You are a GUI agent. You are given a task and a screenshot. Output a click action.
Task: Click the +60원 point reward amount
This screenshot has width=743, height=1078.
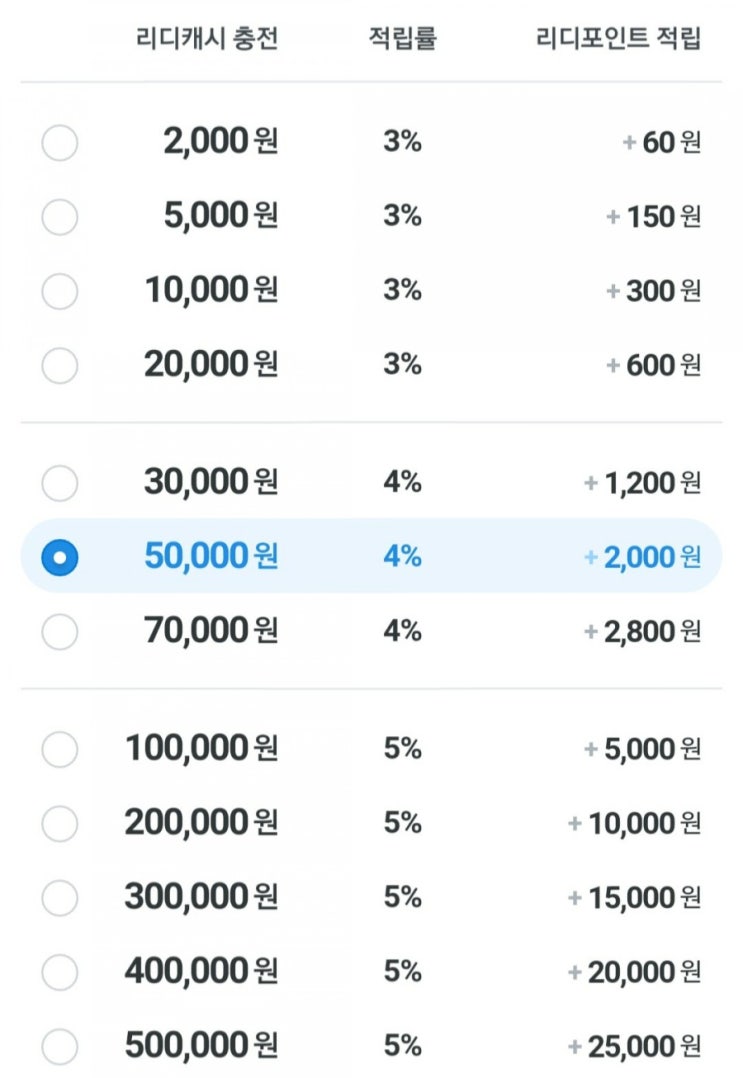click(661, 143)
